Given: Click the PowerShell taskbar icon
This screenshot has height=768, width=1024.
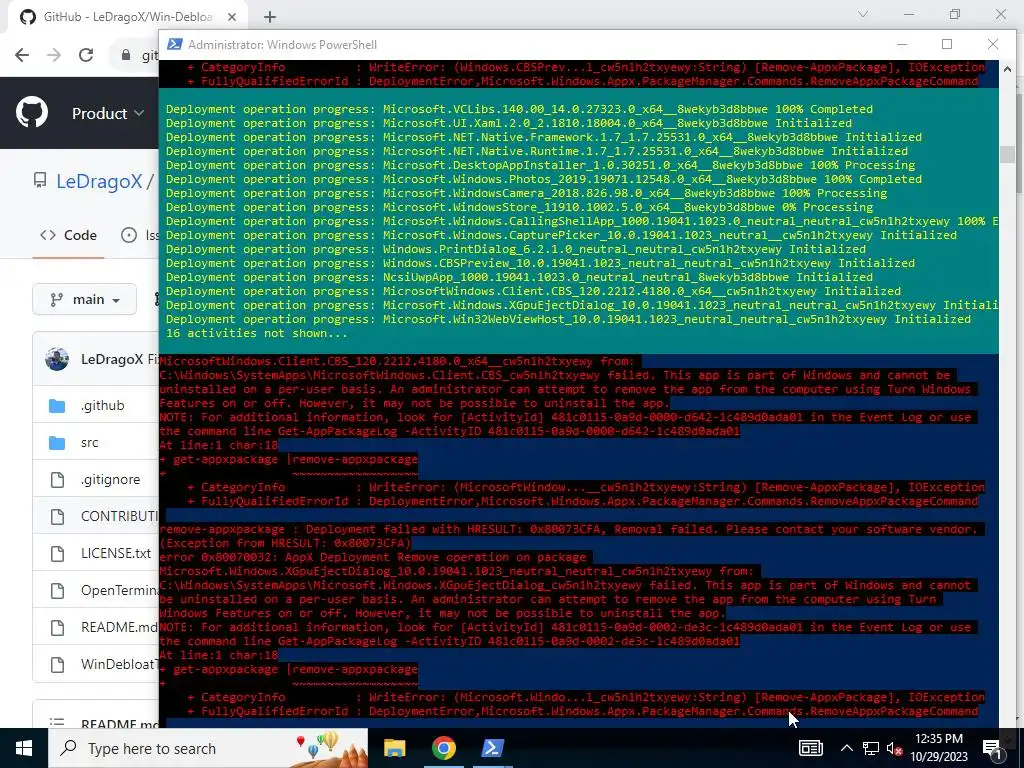Looking at the screenshot, I should pyautogui.click(x=492, y=748).
